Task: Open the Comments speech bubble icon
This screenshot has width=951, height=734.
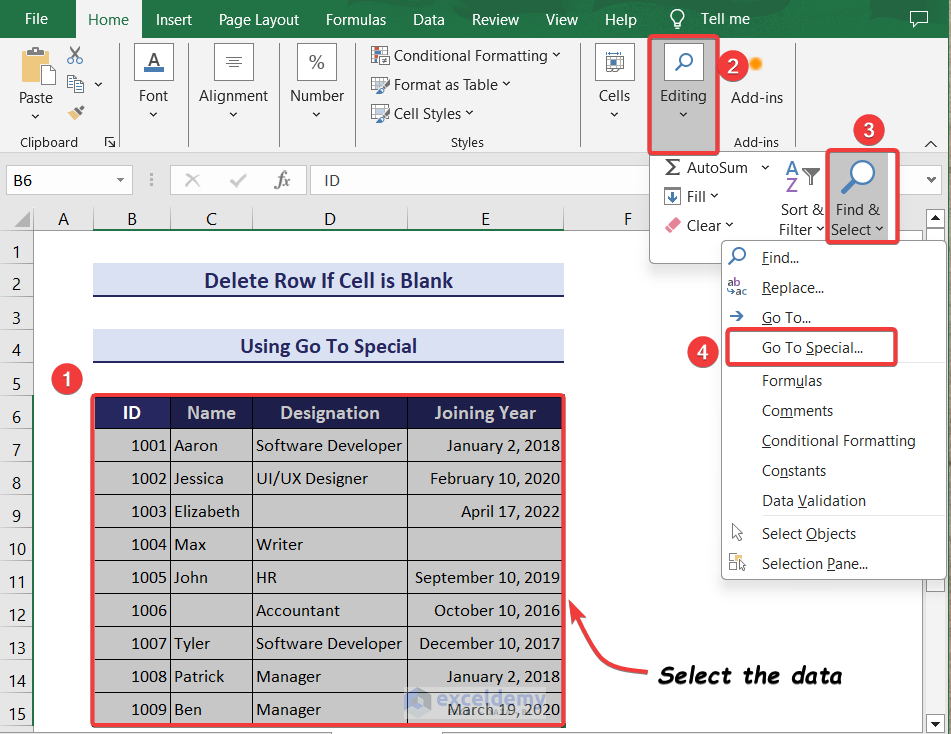Action: click(918, 19)
